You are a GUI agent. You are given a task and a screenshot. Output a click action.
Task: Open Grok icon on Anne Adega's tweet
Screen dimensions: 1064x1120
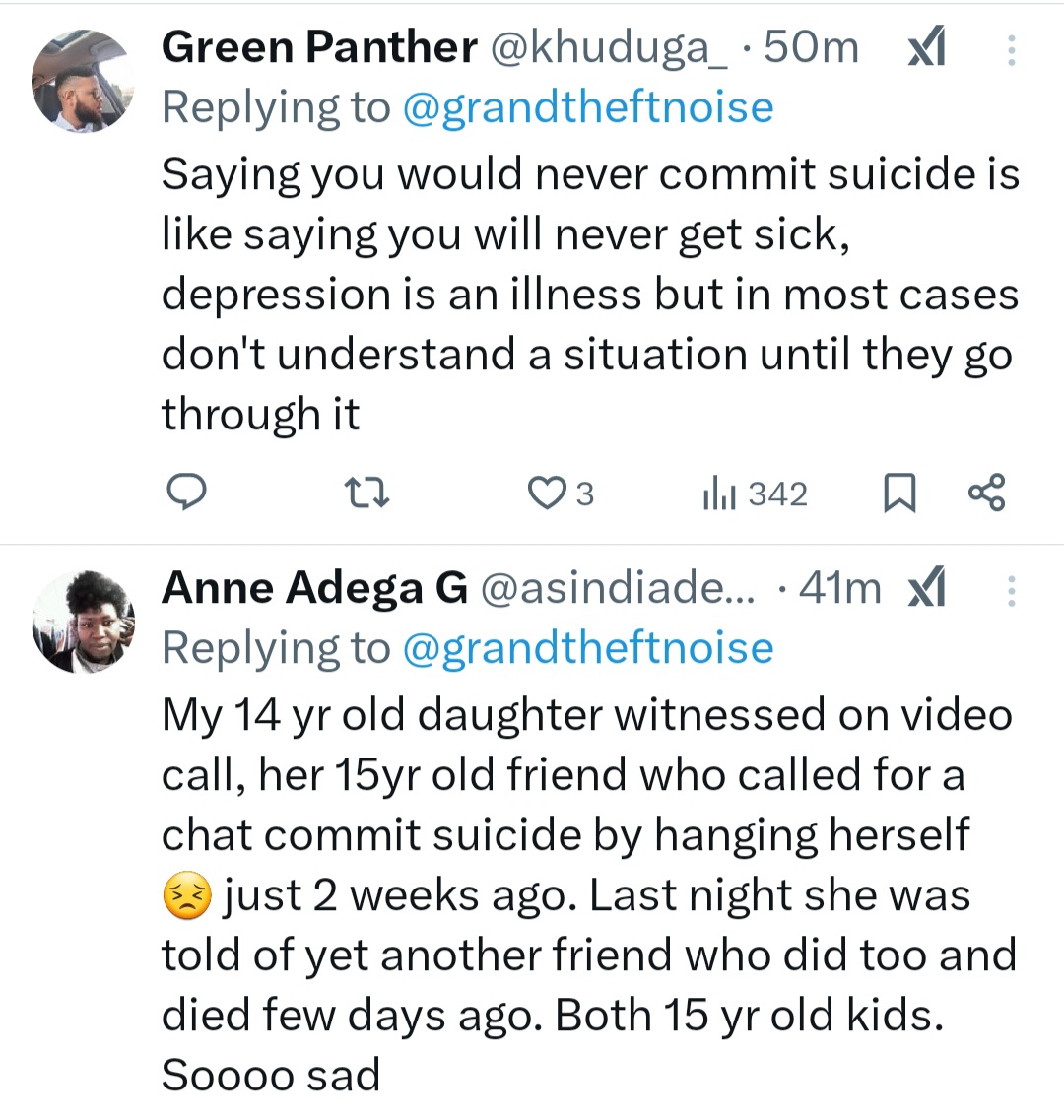pyautogui.click(x=926, y=588)
